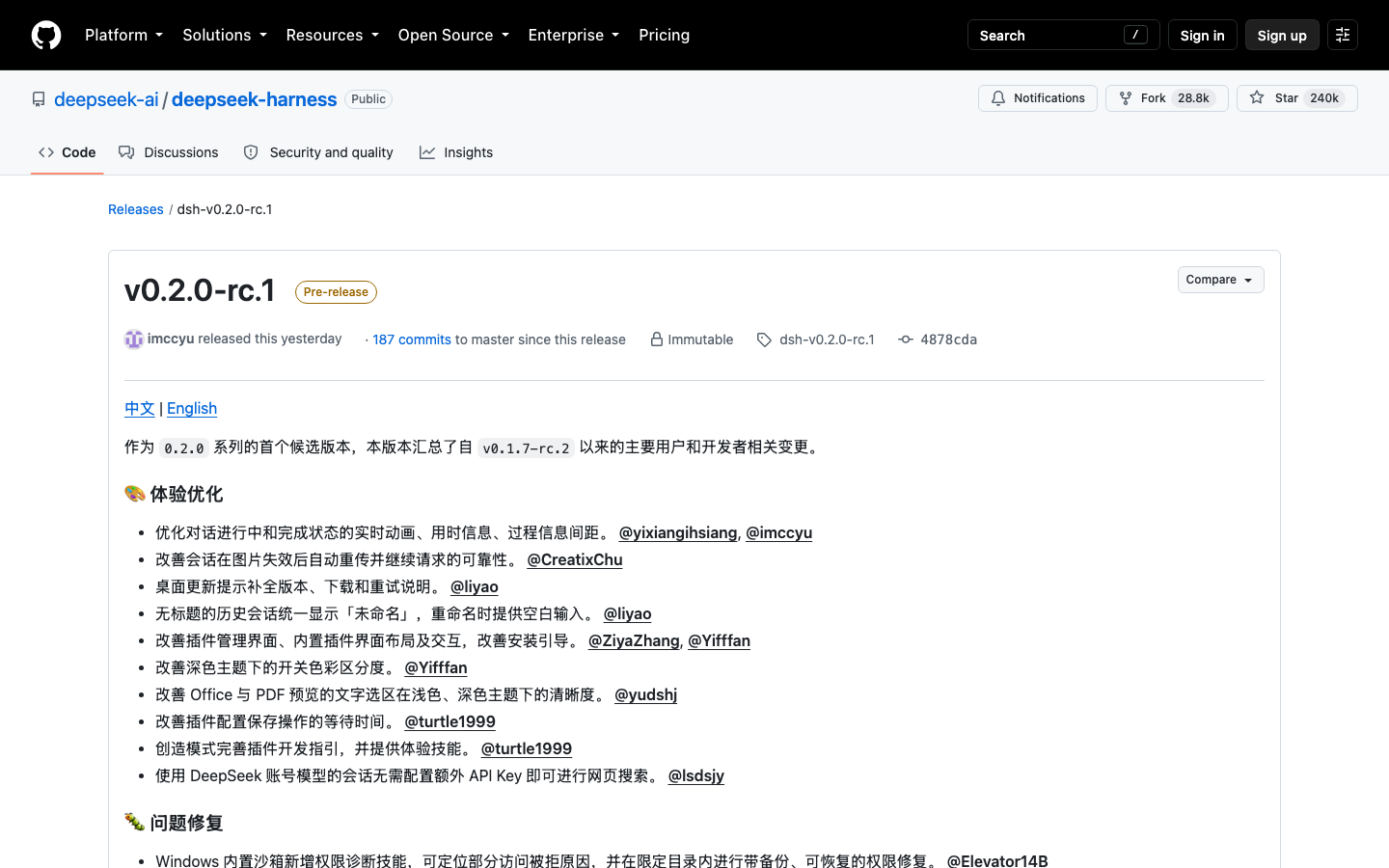
Task: Open the @yudshj profile mention
Action: coord(646,694)
